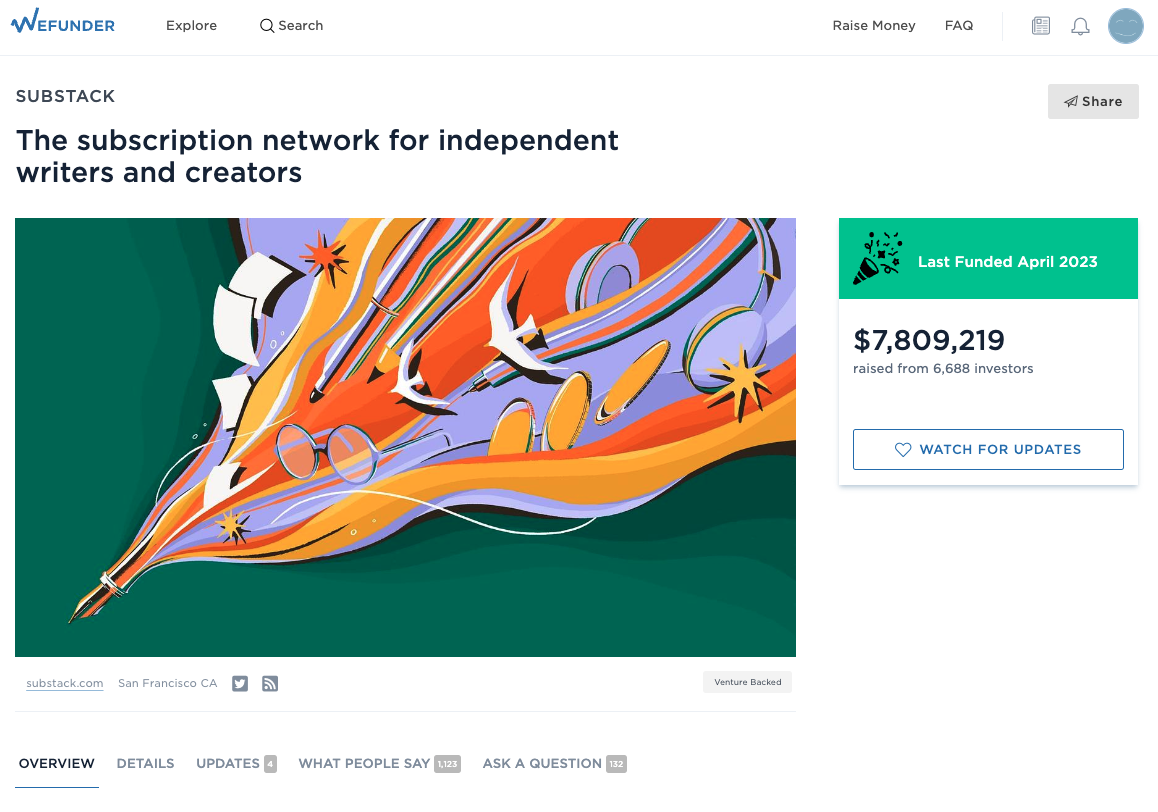This screenshot has width=1158, height=812.
Task: Open the Substack RSS feed icon
Action: [x=270, y=684]
